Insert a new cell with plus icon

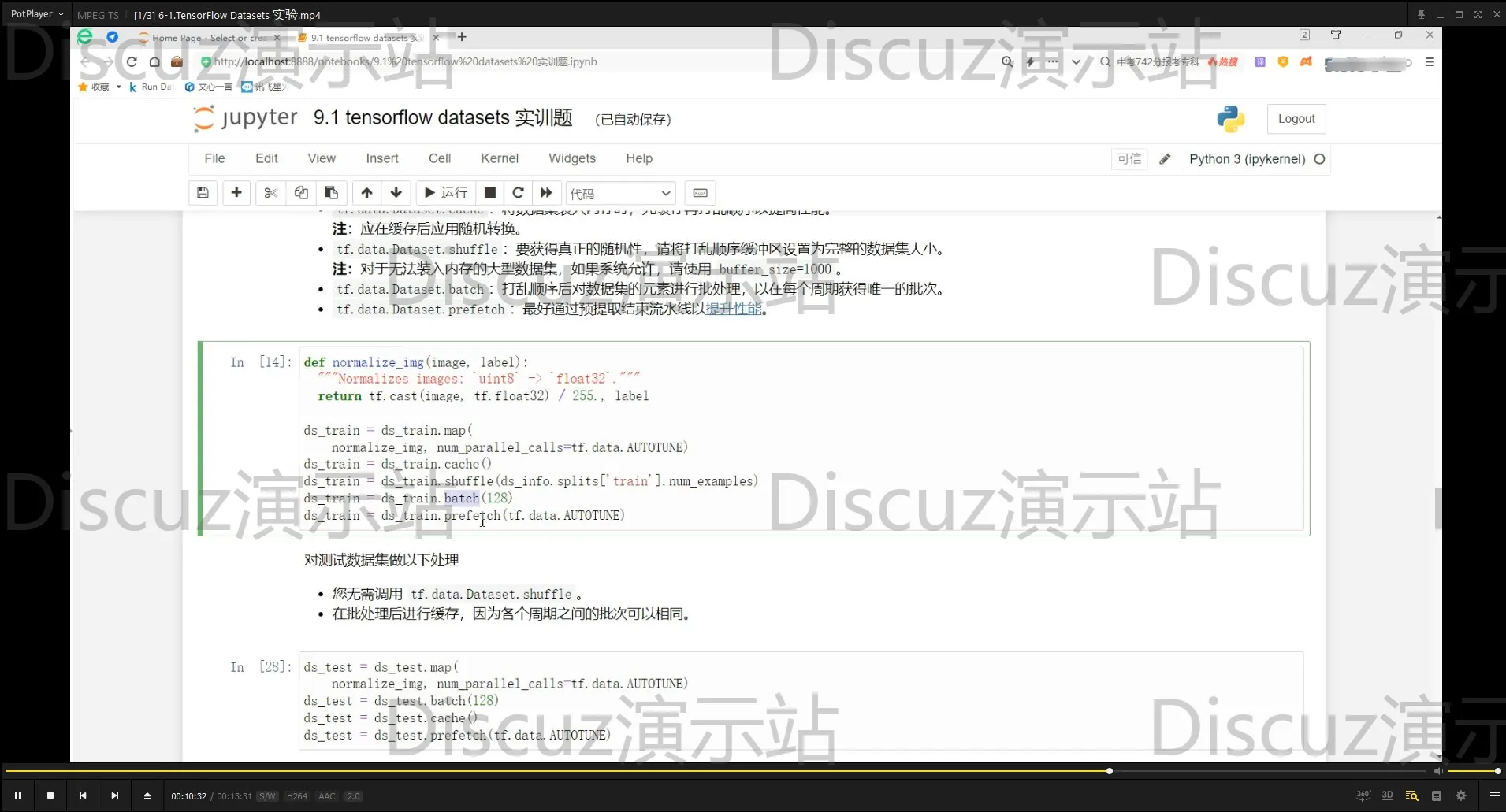(236, 193)
